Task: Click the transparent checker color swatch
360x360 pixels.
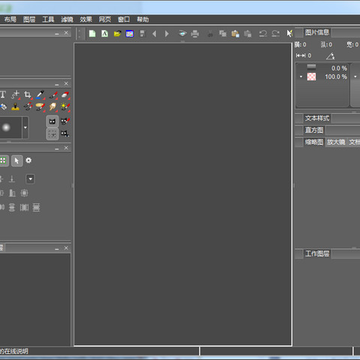Action: [311, 77]
